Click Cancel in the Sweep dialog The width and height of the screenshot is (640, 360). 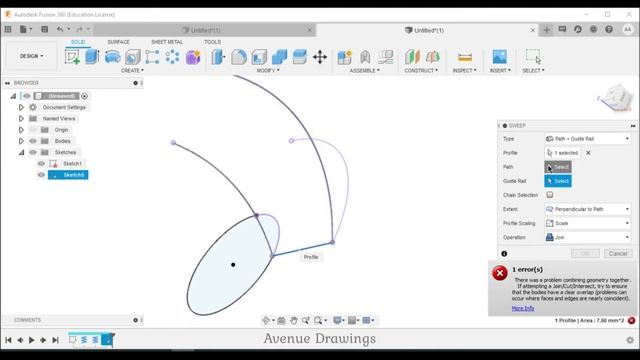[618, 253]
